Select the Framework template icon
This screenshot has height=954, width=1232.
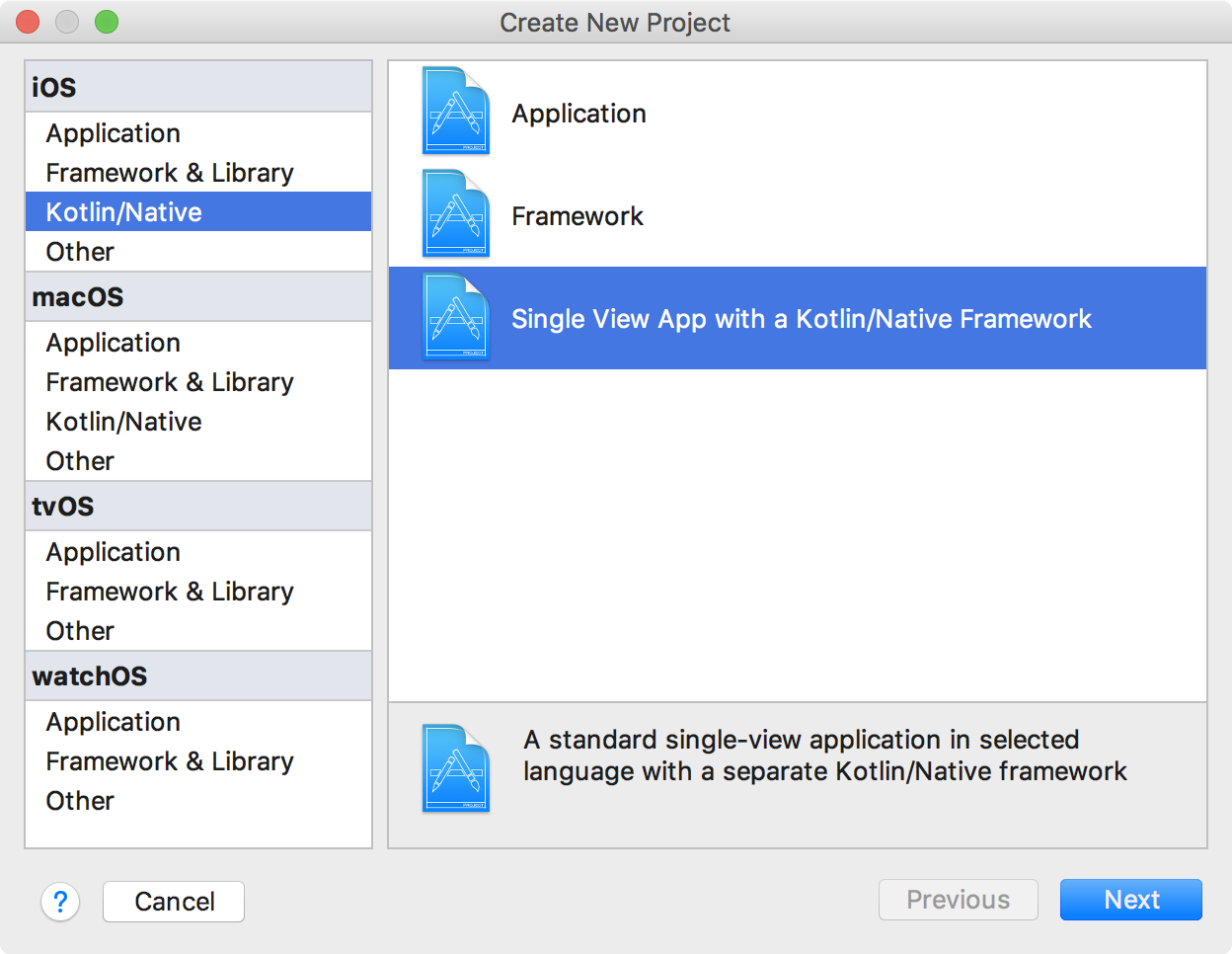pos(456,213)
